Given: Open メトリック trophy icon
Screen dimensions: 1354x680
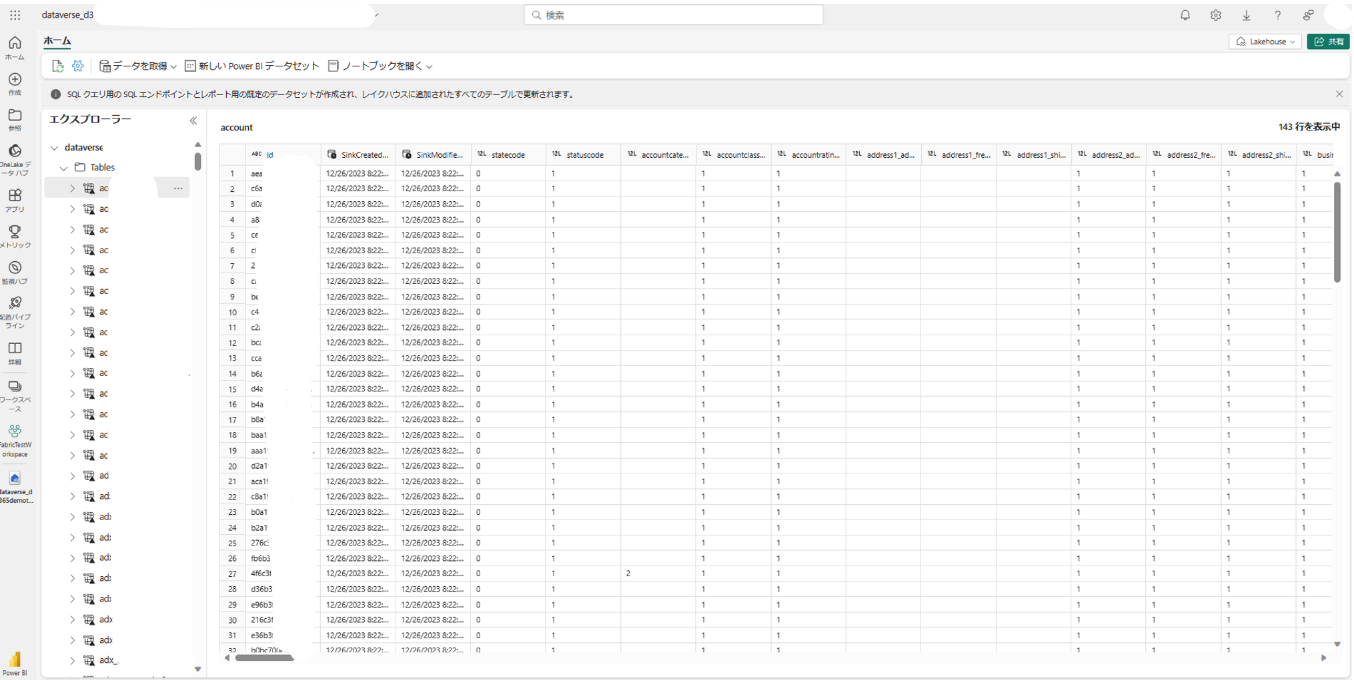Looking at the screenshot, I should [15, 236].
